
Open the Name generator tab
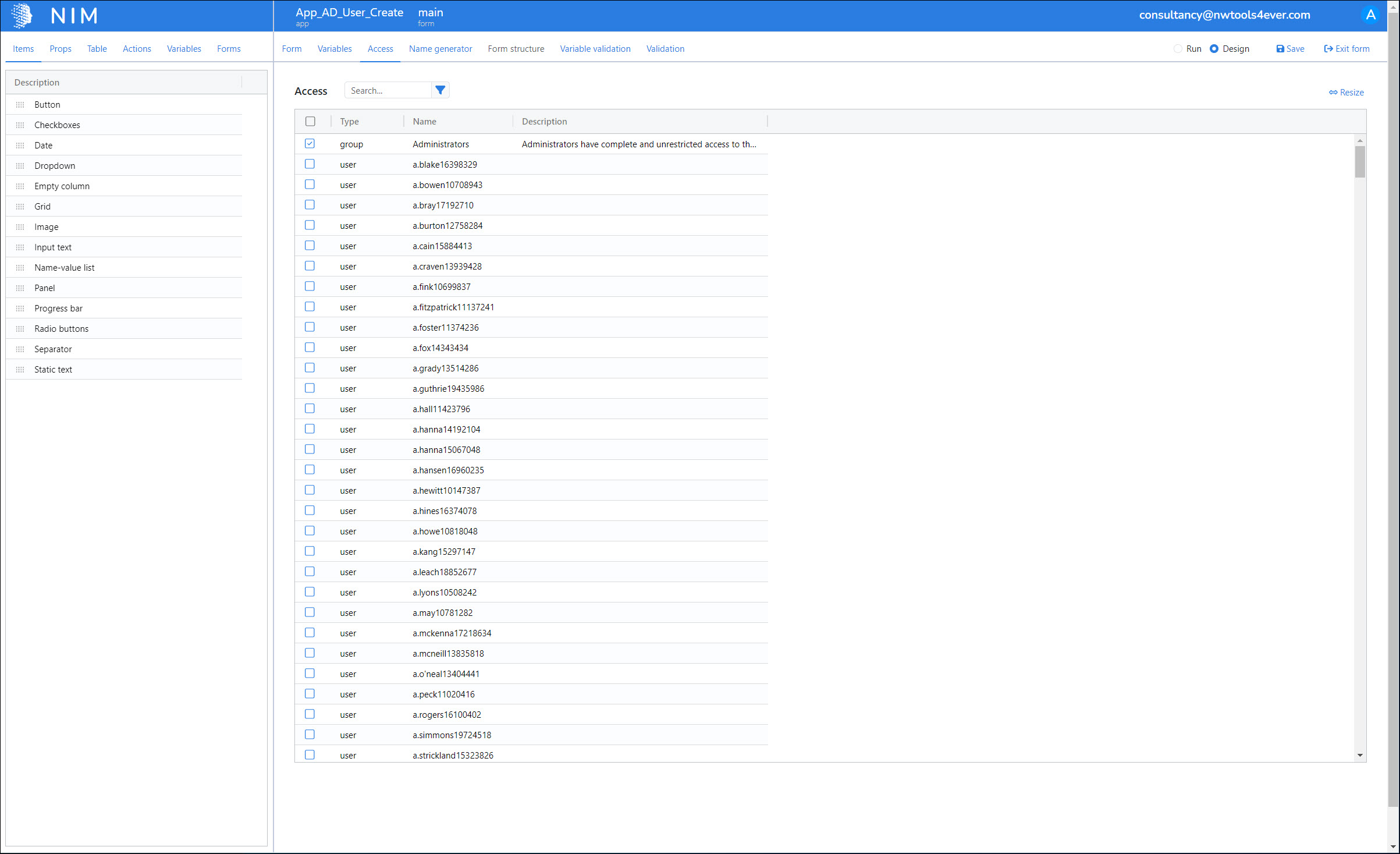440,49
